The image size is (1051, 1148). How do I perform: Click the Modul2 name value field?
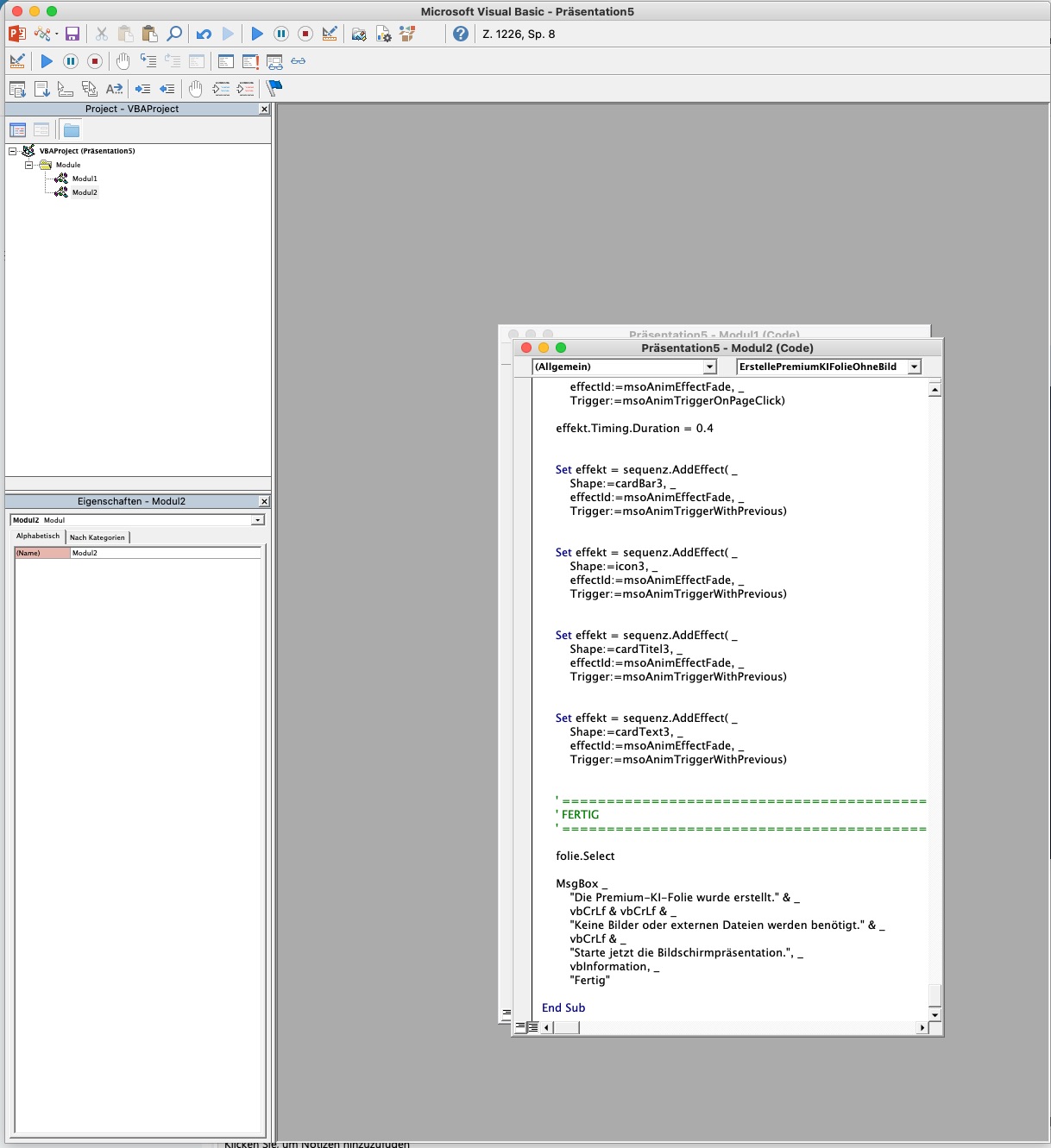[x=166, y=553]
